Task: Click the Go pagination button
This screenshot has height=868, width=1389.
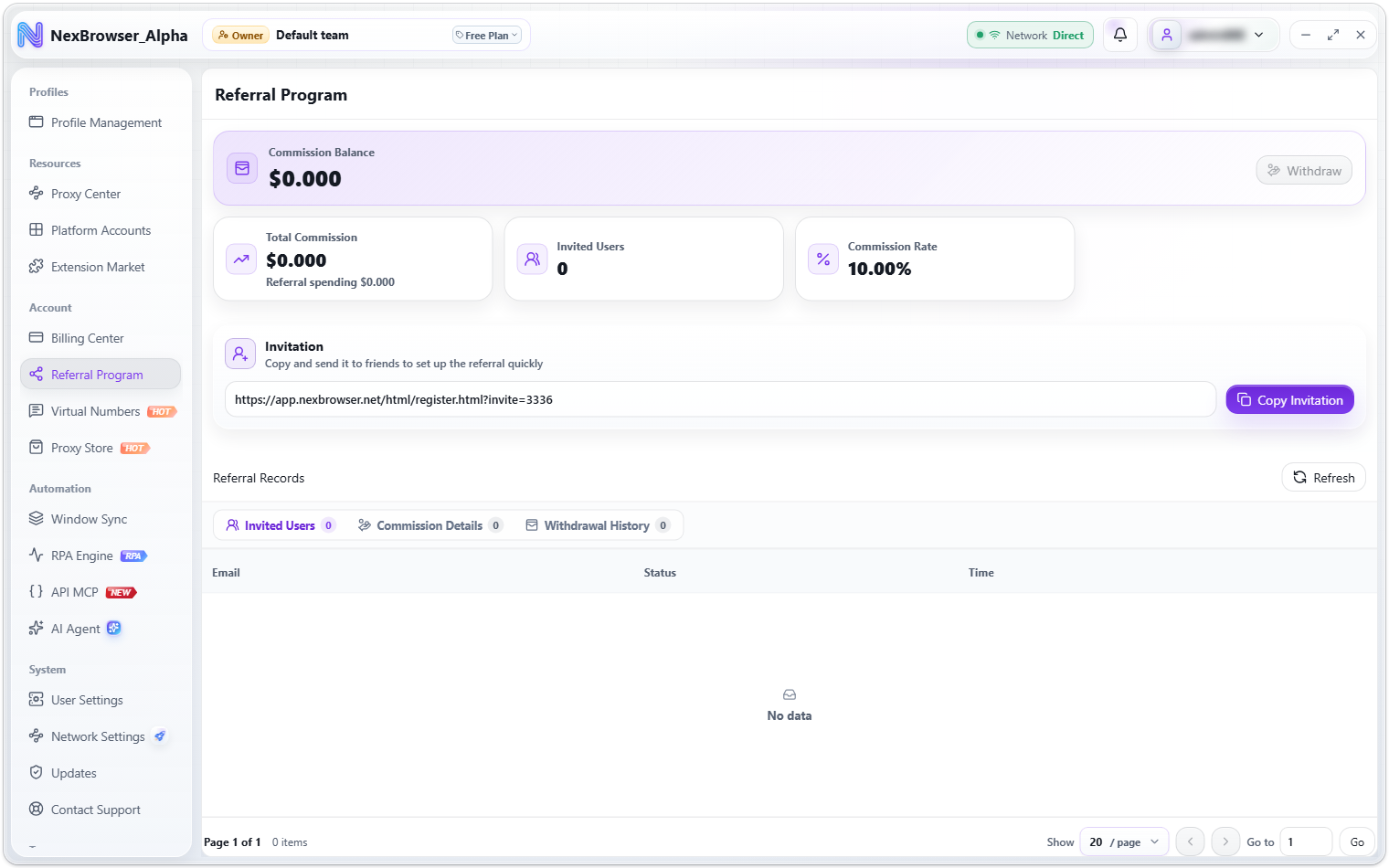Action: pos(1357,842)
